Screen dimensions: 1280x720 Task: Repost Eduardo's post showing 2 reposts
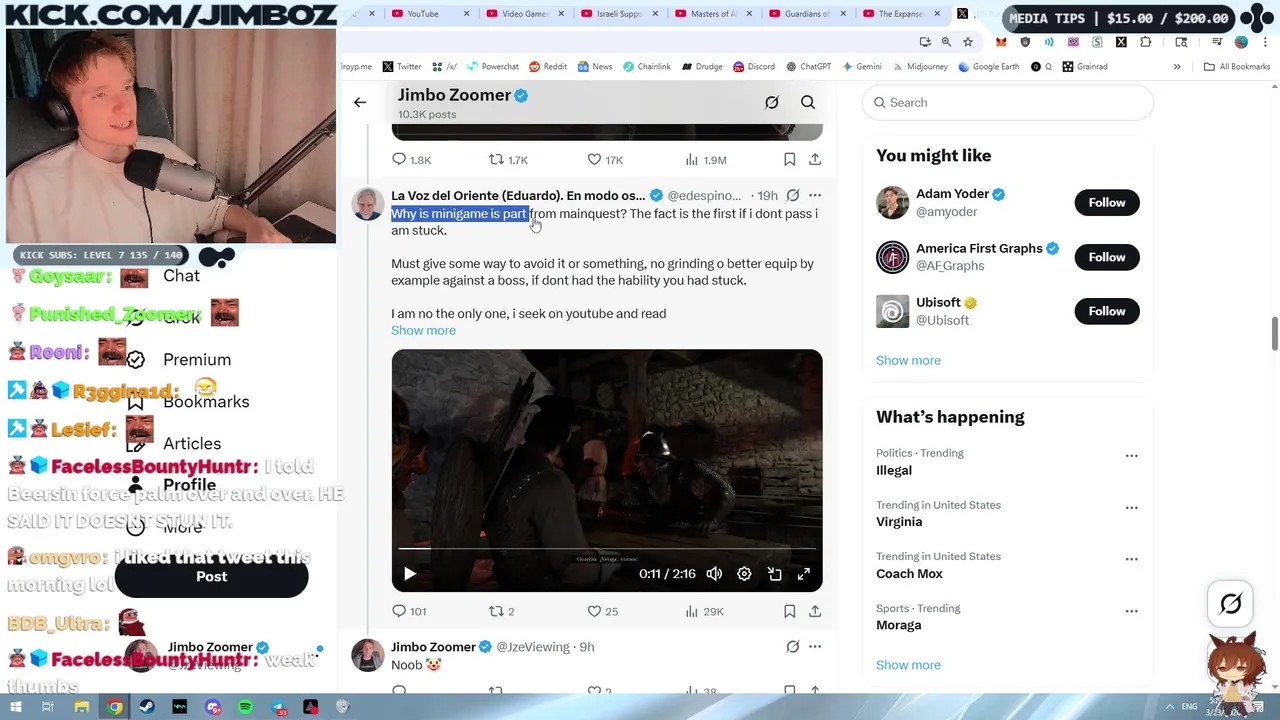pyautogui.click(x=501, y=611)
